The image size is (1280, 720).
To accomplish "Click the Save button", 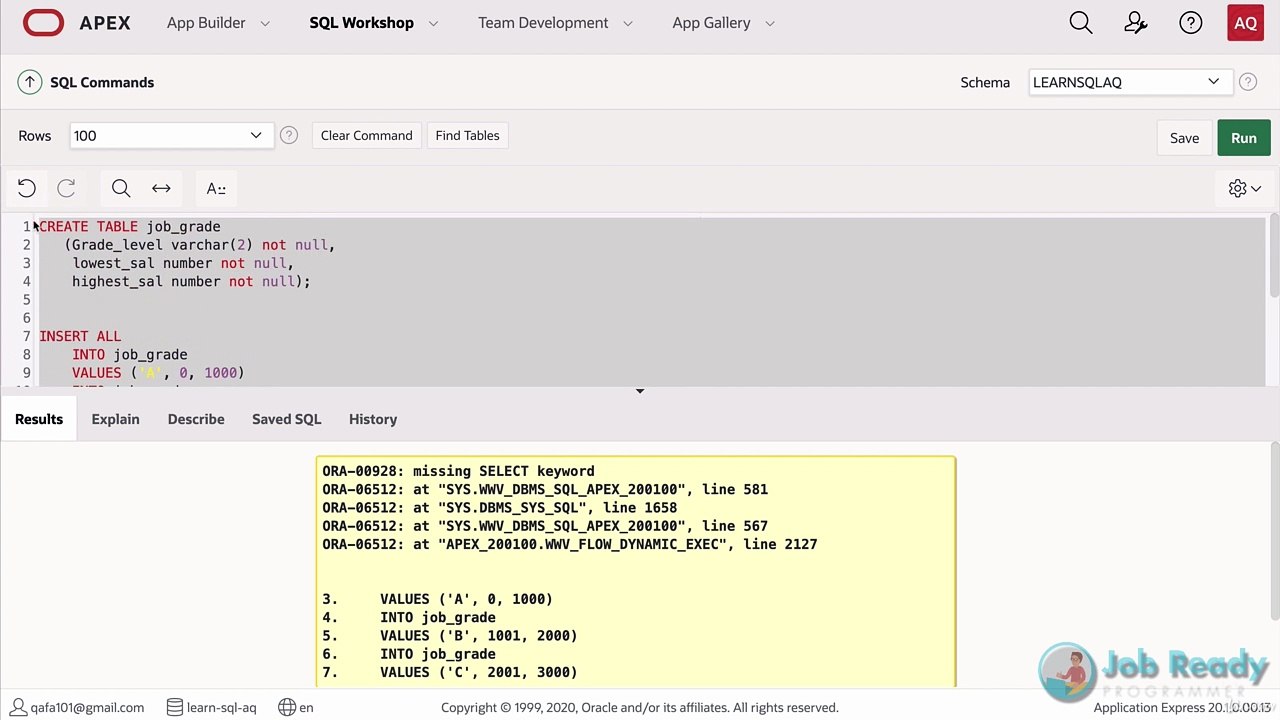I will click(x=1184, y=138).
